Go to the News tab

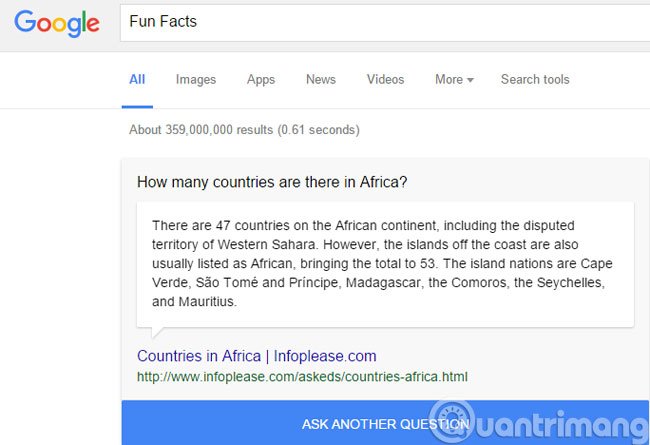coord(321,80)
